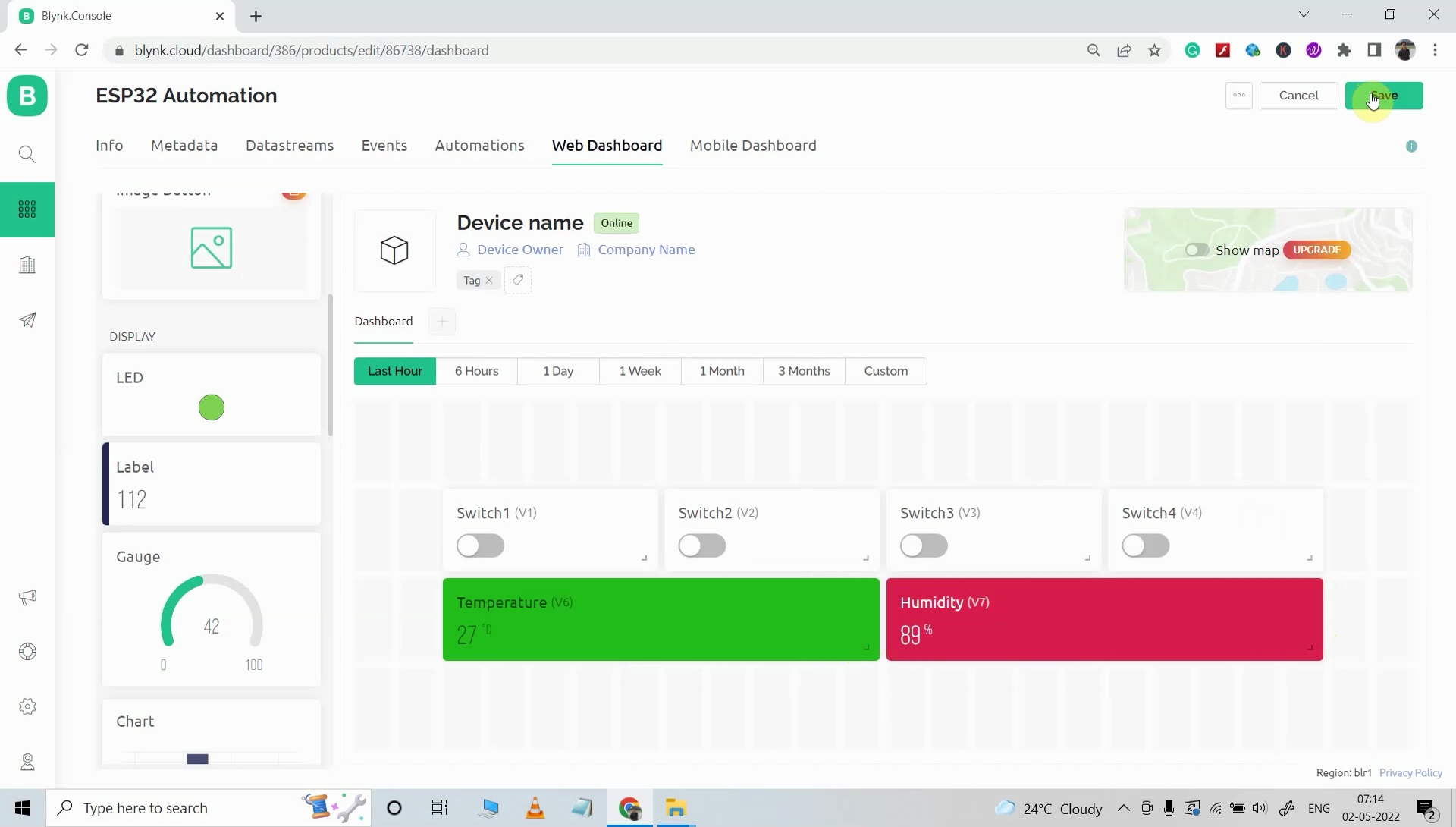
Task: Click the more options ellipsis near Save
Action: click(x=1239, y=96)
